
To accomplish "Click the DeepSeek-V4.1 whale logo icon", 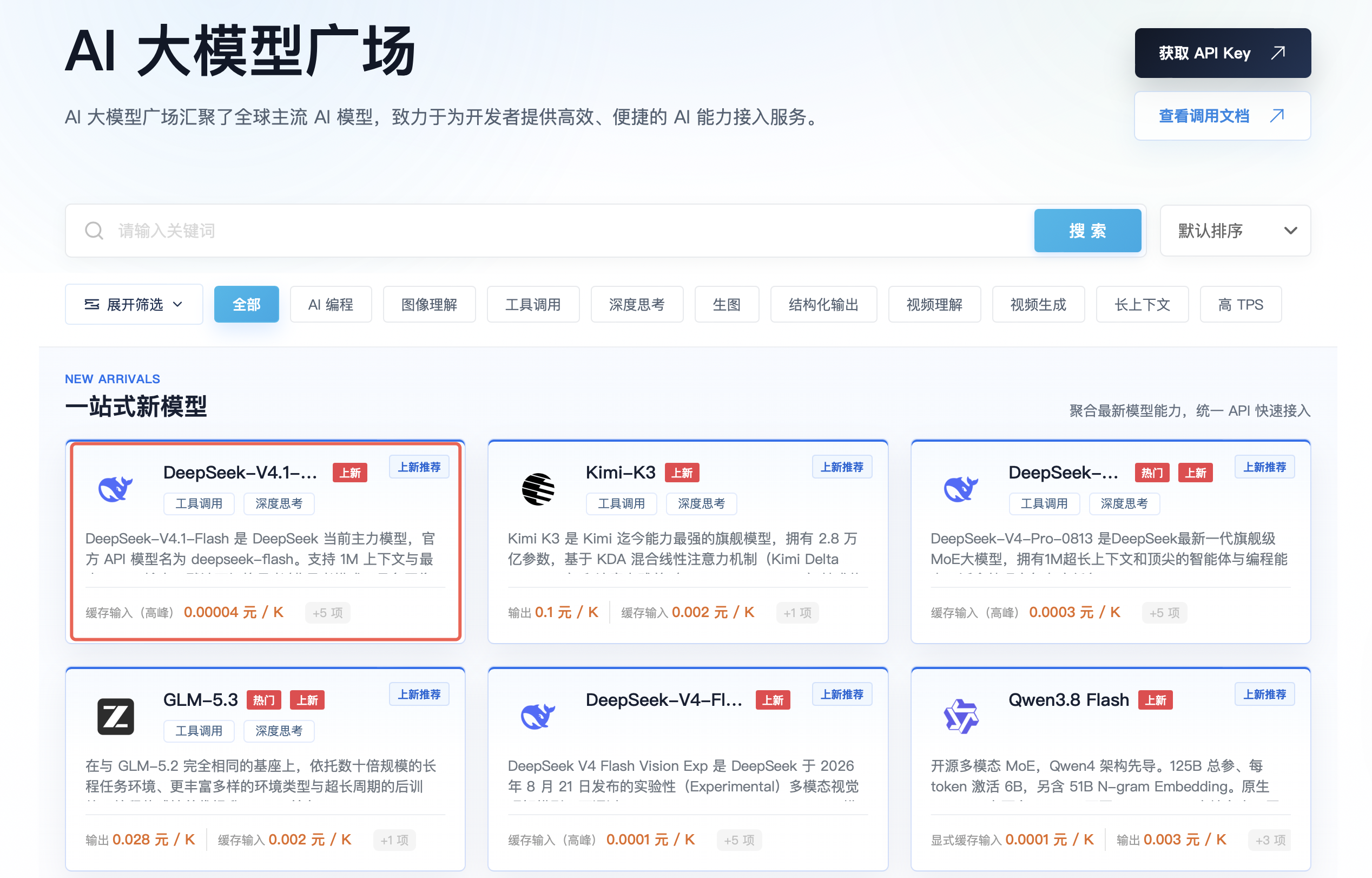I will coord(116,489).
